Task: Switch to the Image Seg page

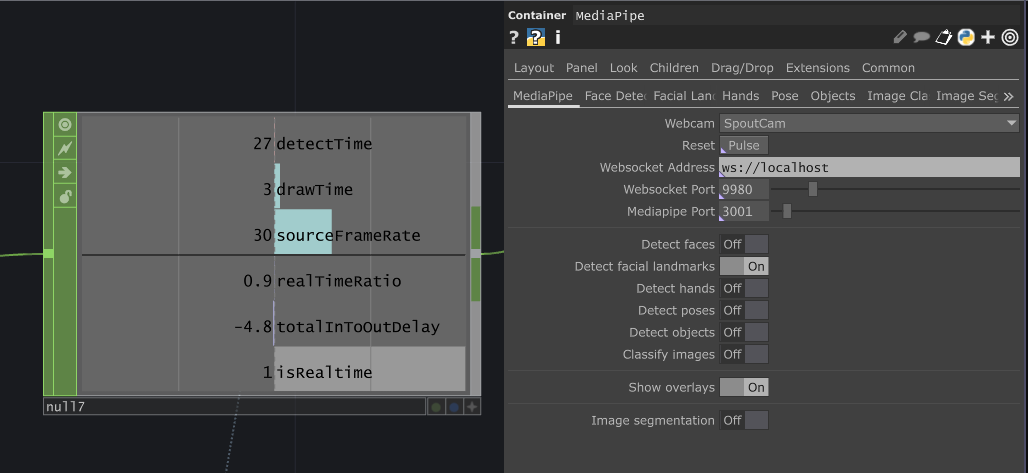Action: click(x=967, y=96)
